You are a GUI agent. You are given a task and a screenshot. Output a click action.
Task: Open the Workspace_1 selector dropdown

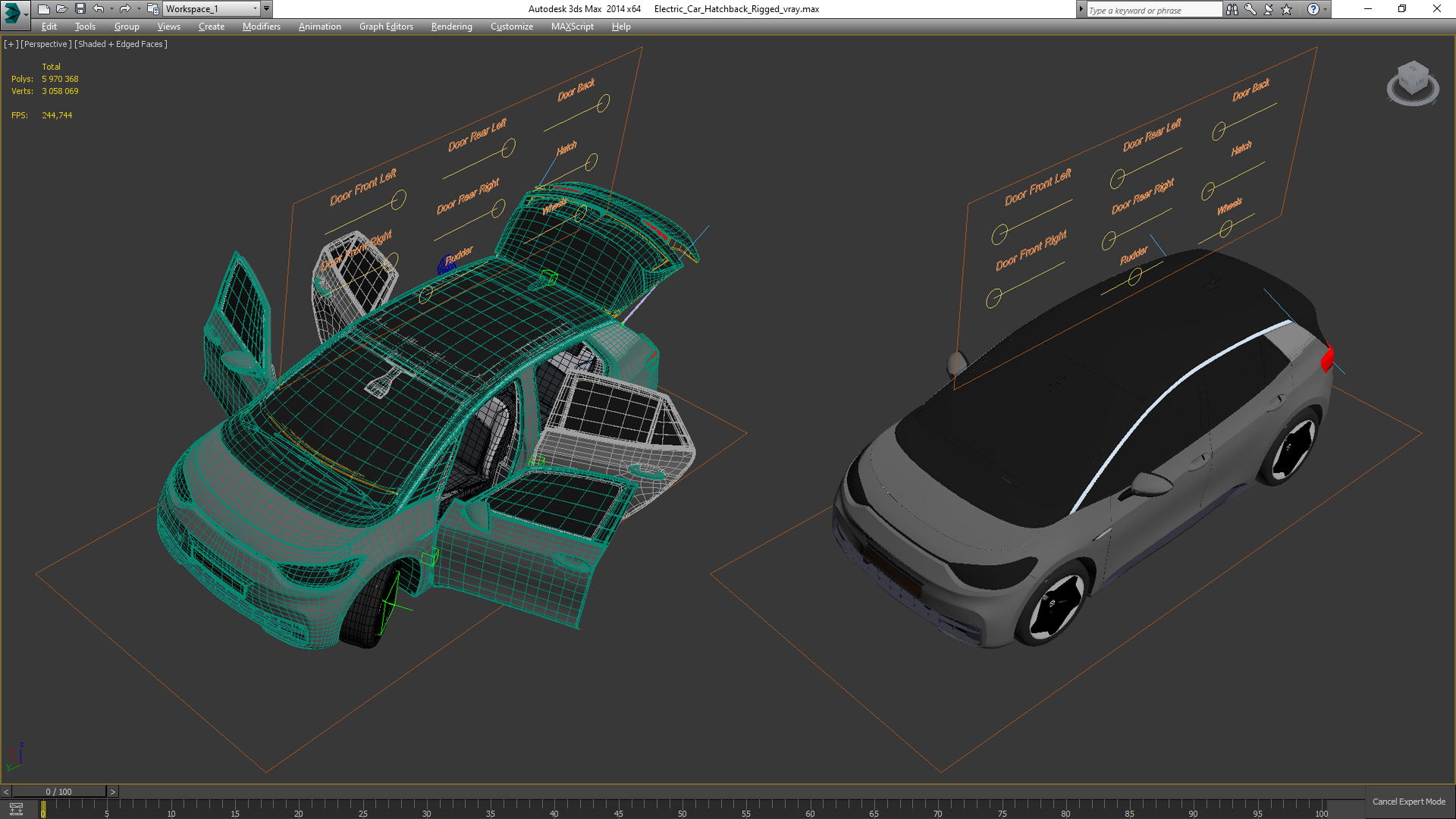click(212, 9)
